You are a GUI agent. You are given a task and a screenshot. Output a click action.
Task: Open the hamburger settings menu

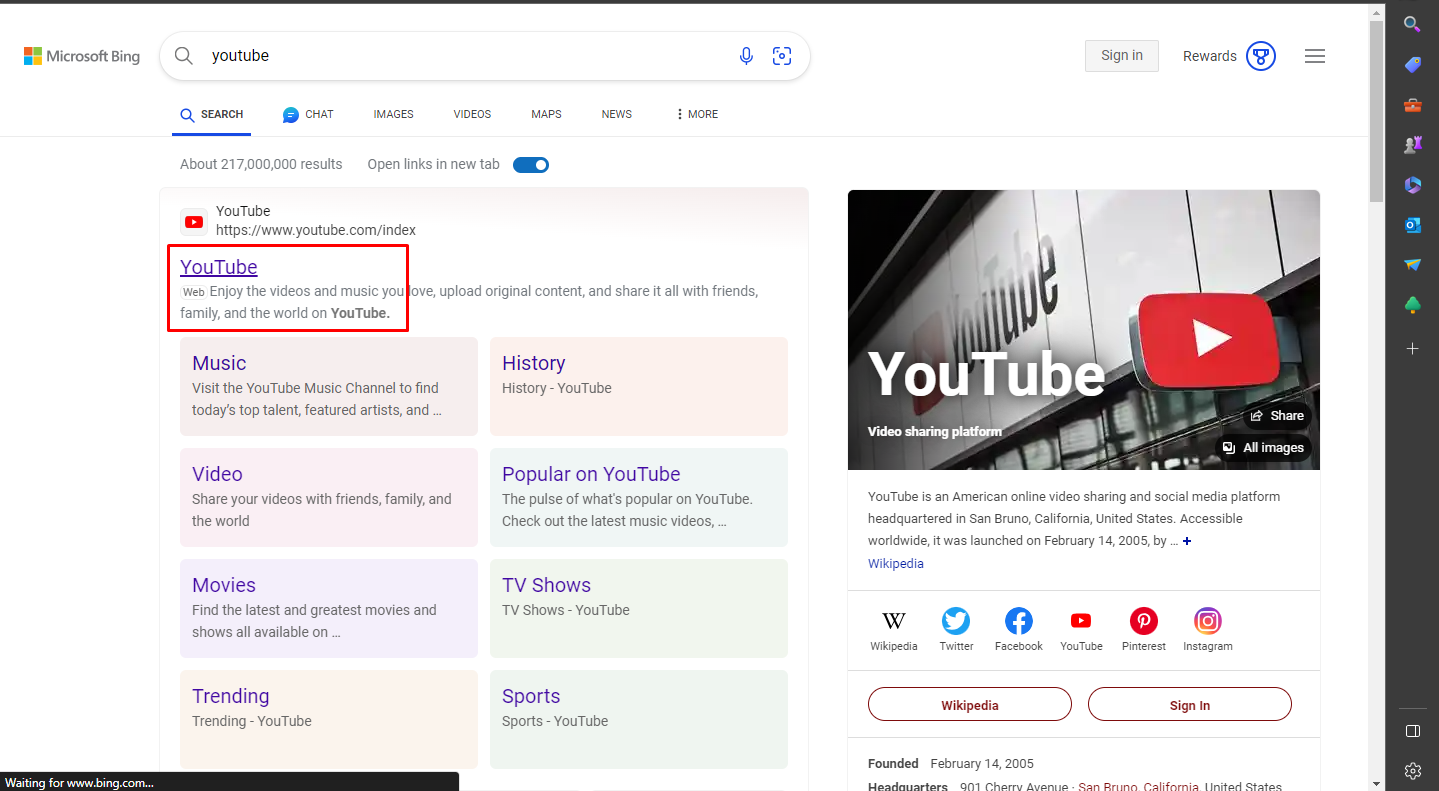coord(1315,56)
